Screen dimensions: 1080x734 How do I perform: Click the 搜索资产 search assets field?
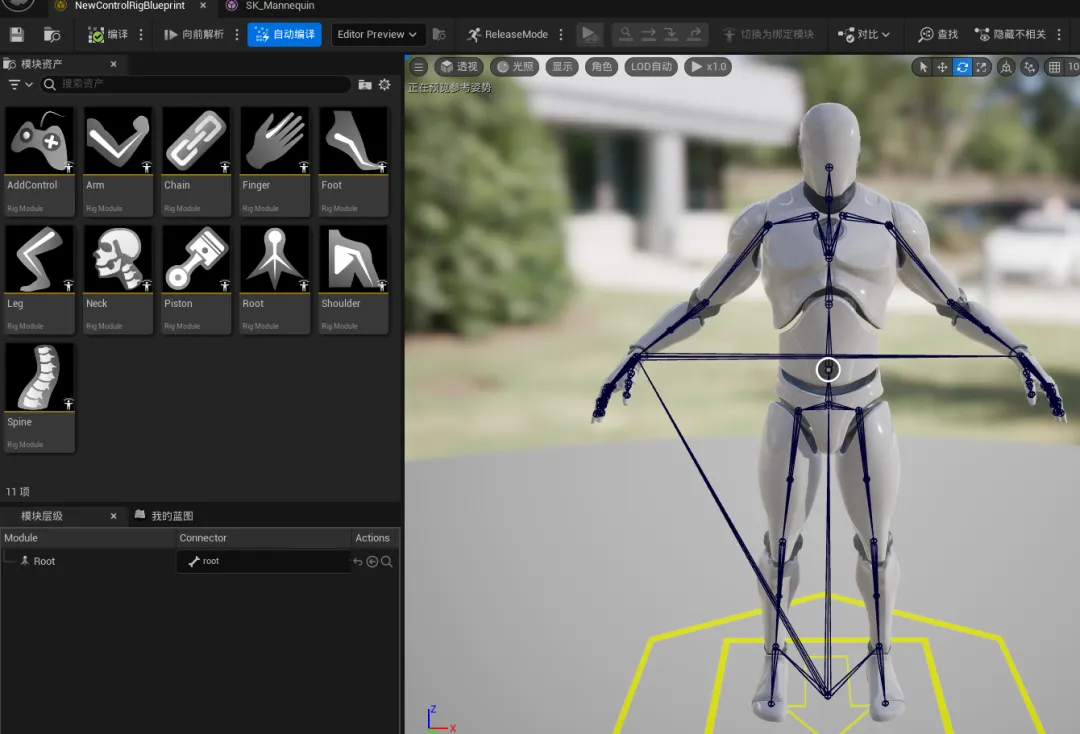pyautogui.click(x=200, y=85)
